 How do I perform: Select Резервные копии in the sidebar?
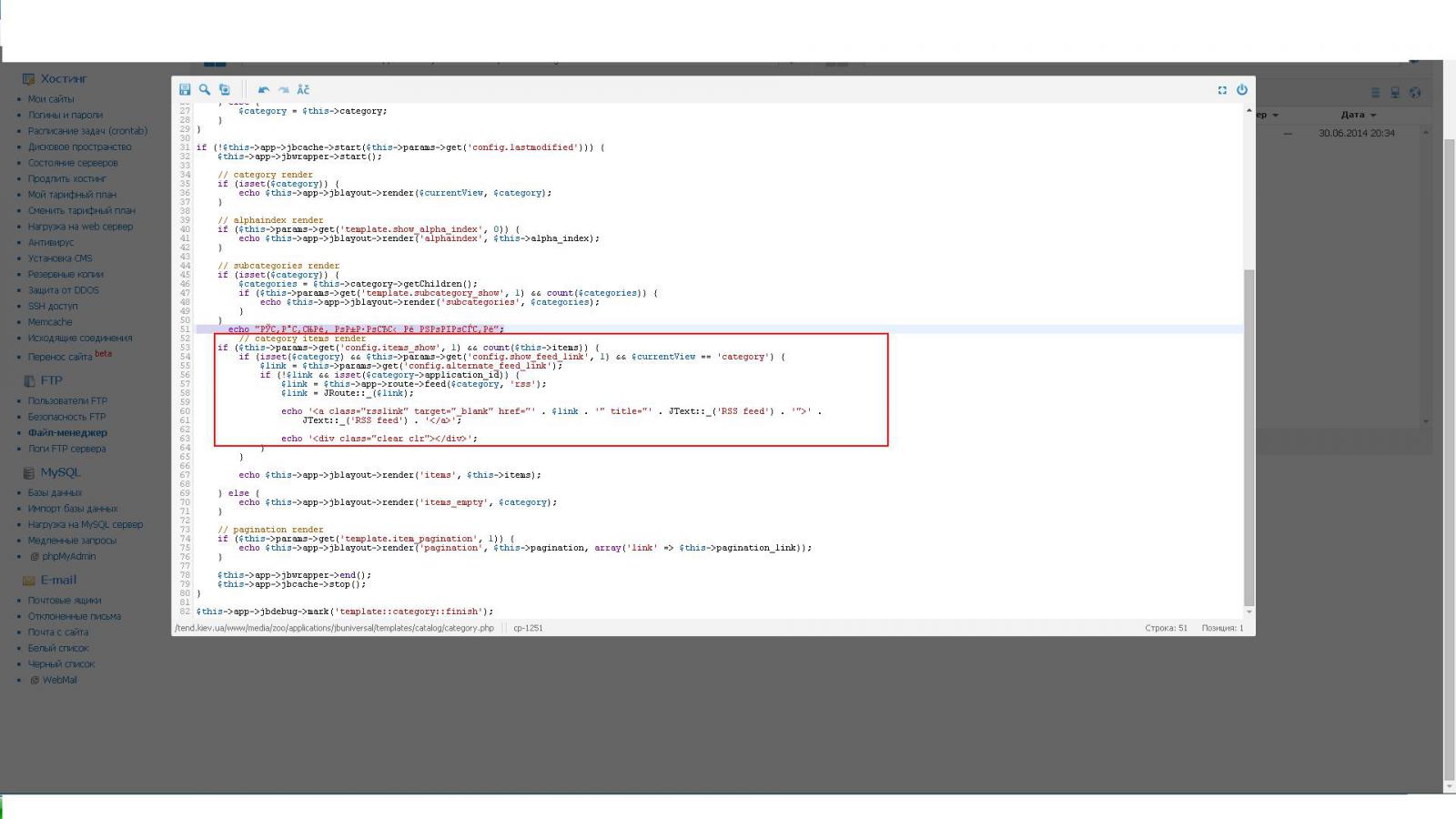coord(66,274)
